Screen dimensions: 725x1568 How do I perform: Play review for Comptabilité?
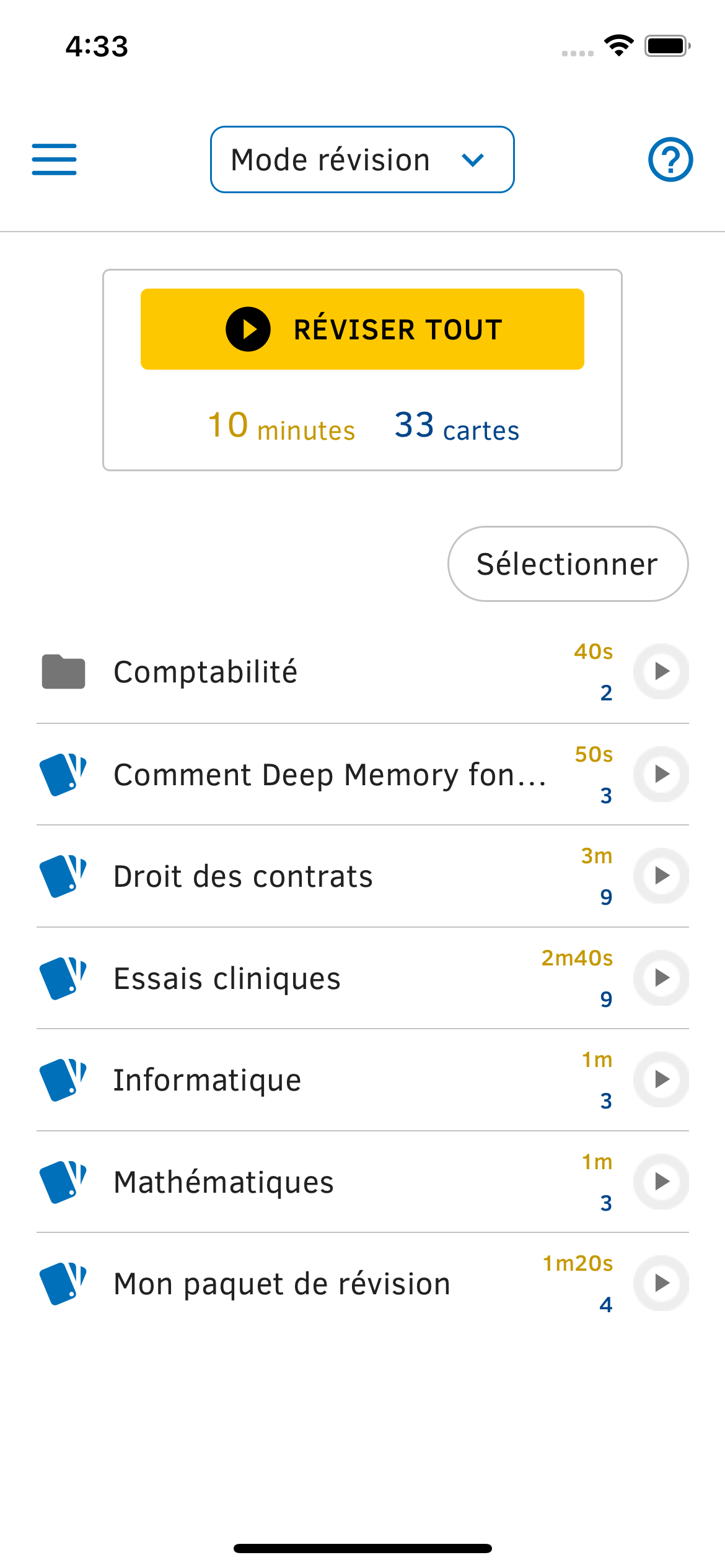(661, 671)
